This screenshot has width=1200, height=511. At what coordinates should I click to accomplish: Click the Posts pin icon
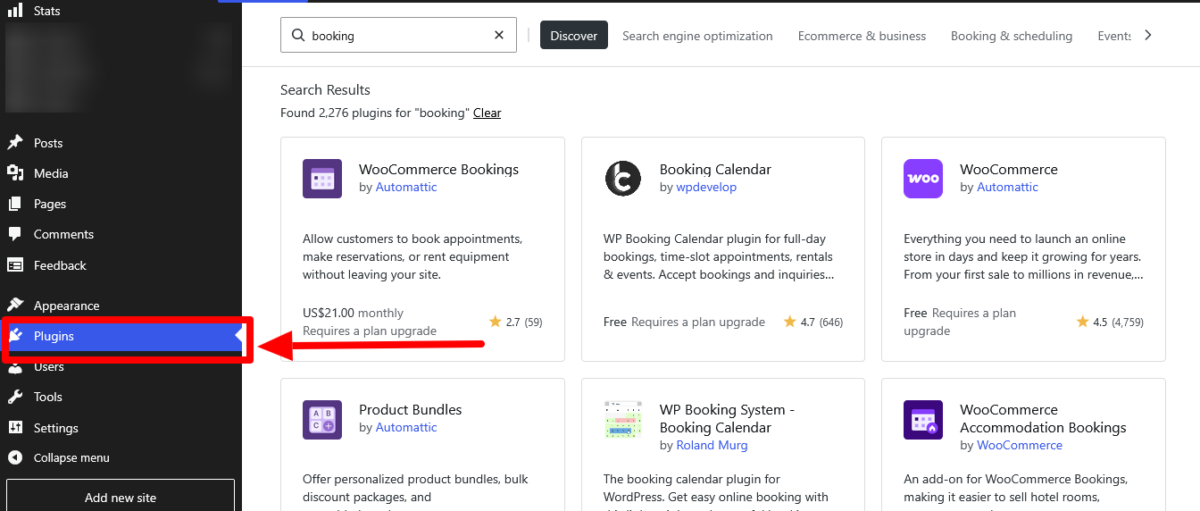pyautogui.click(x=15, y=143)
